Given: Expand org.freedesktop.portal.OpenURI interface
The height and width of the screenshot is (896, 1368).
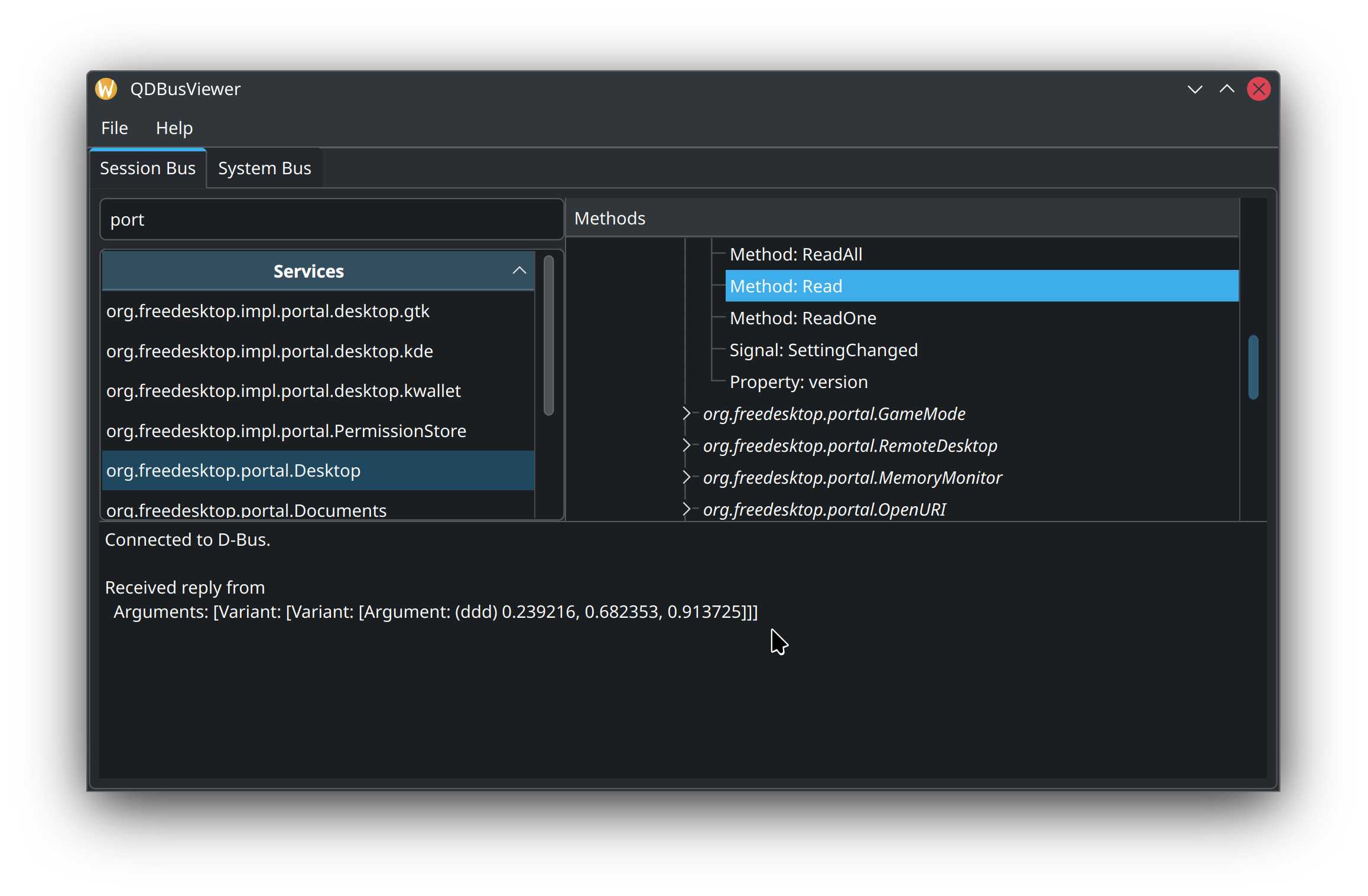Looking at the screenshot, I should 686,509.
